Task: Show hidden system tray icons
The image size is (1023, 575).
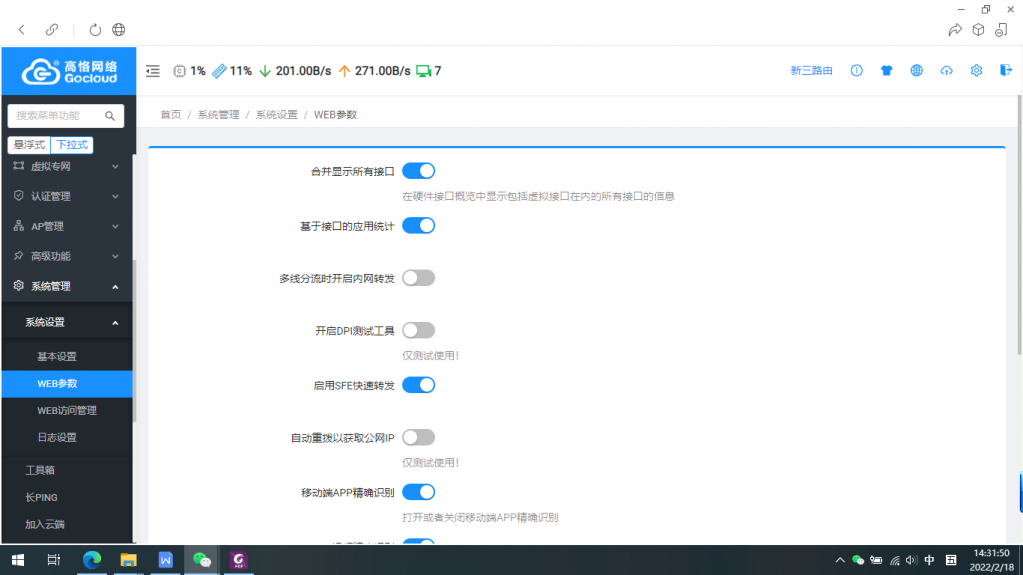Action: coord(840,560)
